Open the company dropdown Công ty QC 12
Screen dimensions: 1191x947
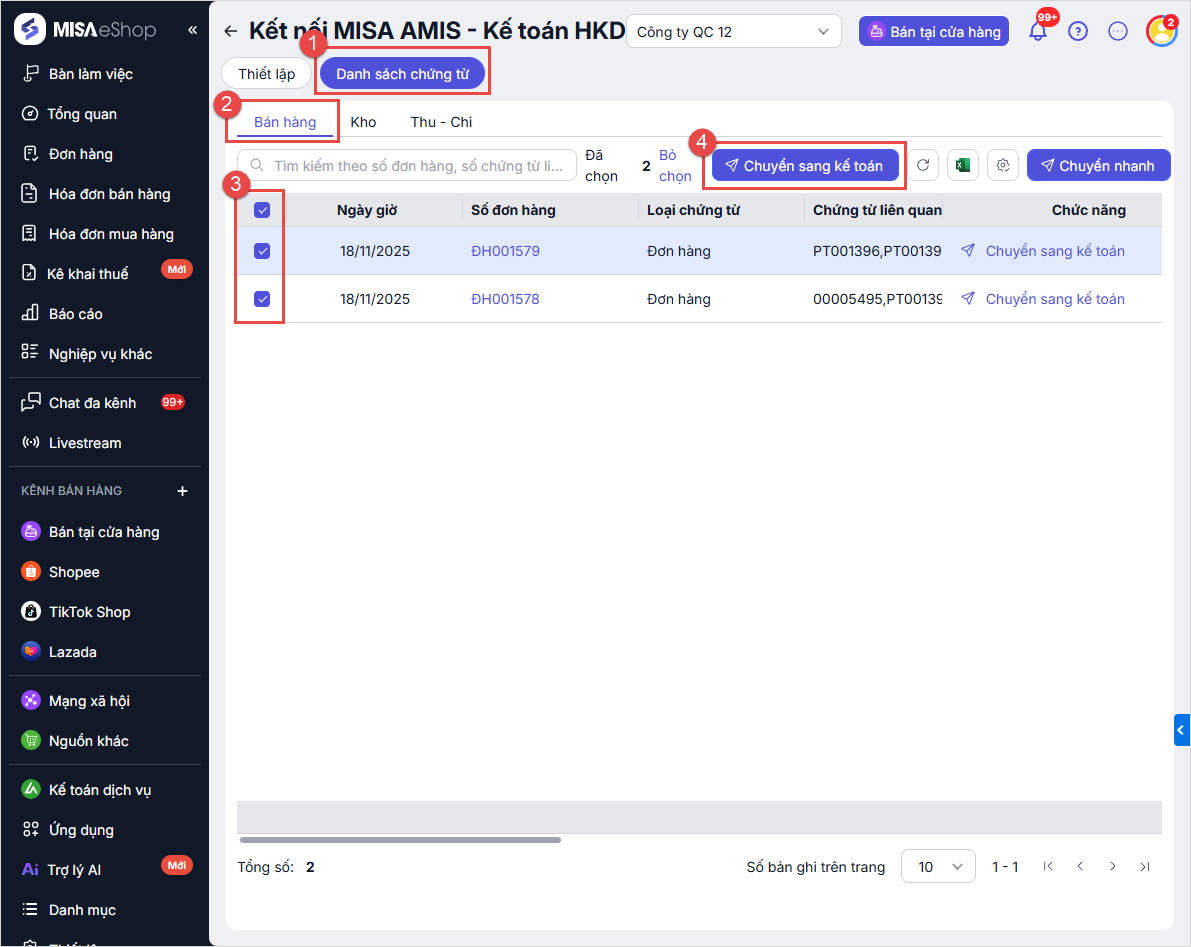(x=733, y=31)
